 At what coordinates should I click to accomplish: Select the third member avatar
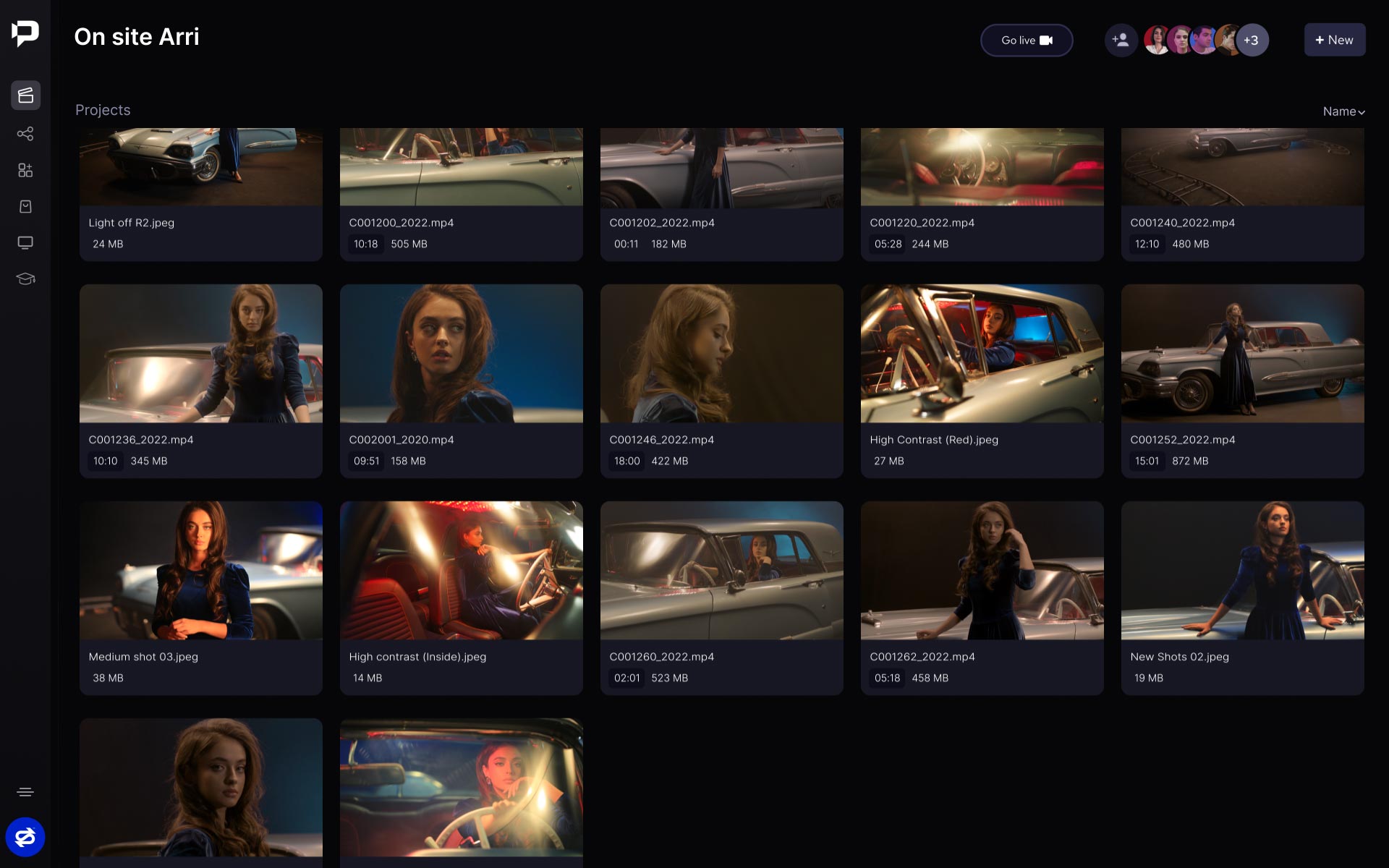click(x=1203, y=40)
